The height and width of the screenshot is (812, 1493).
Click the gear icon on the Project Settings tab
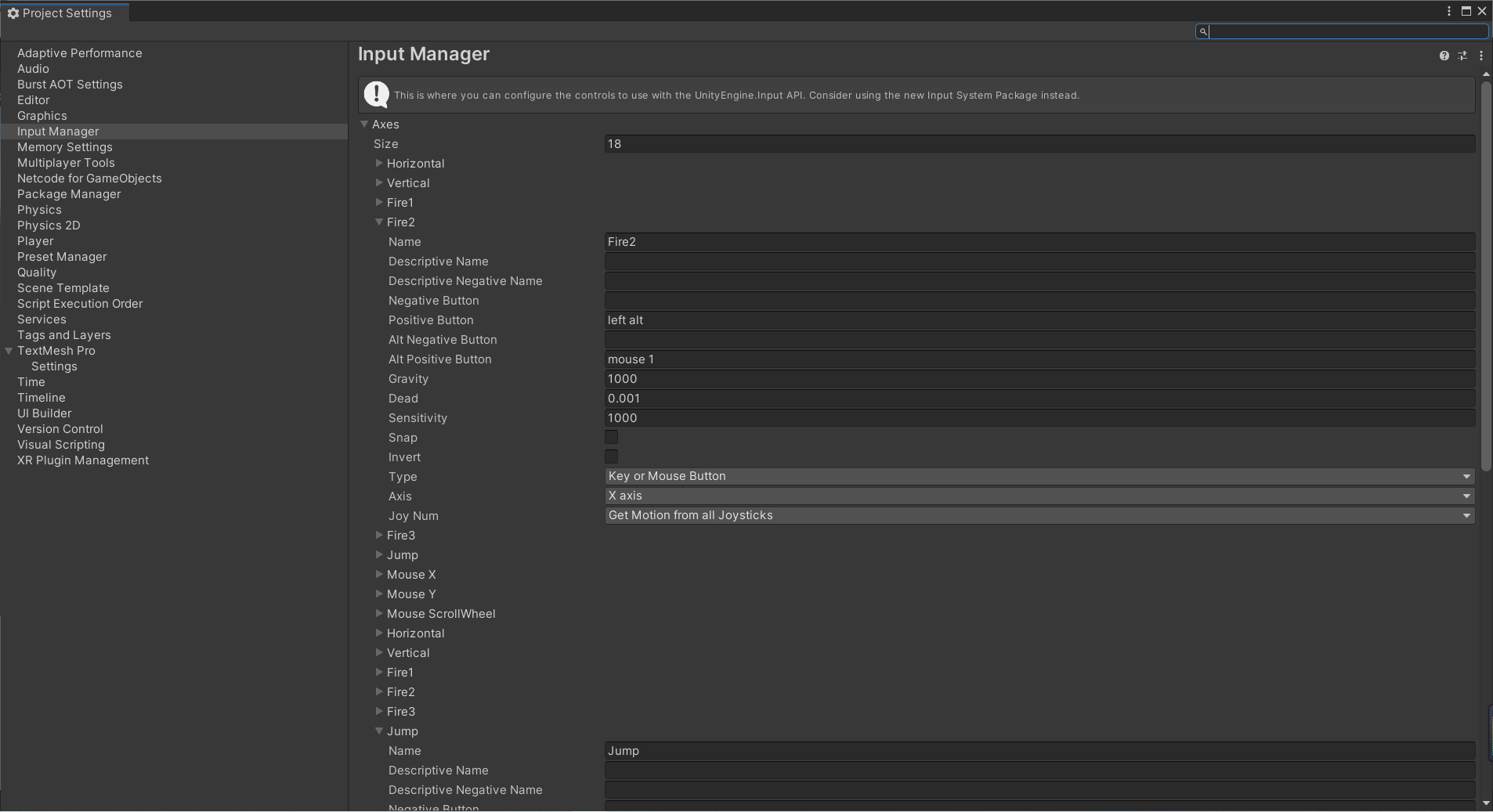coord(12,12)
